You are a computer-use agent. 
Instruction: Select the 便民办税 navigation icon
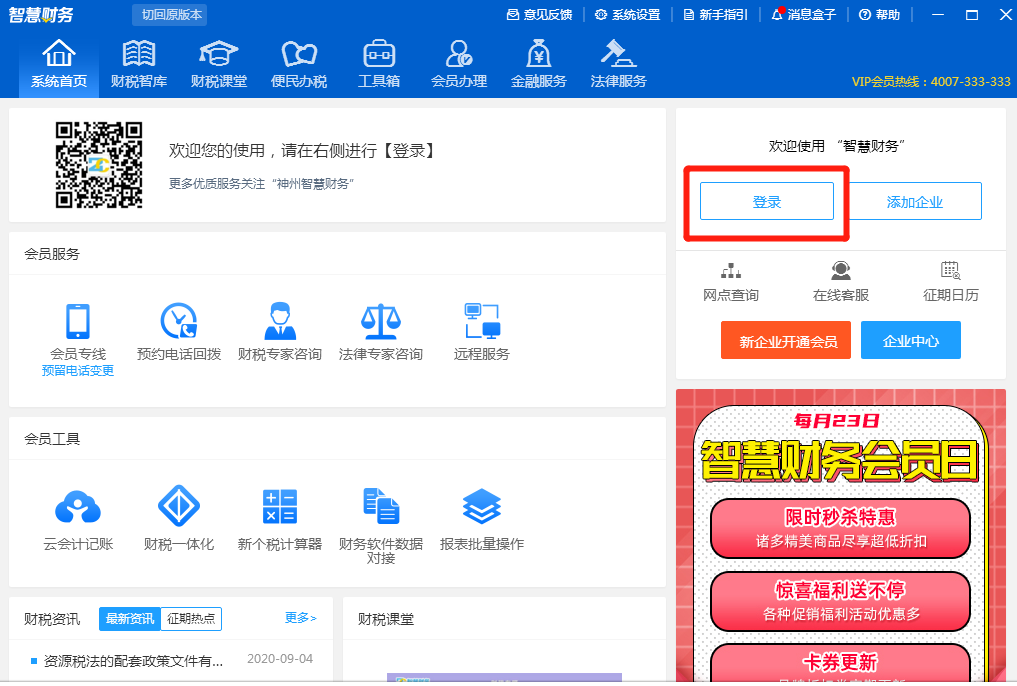[x=296, y=62]
